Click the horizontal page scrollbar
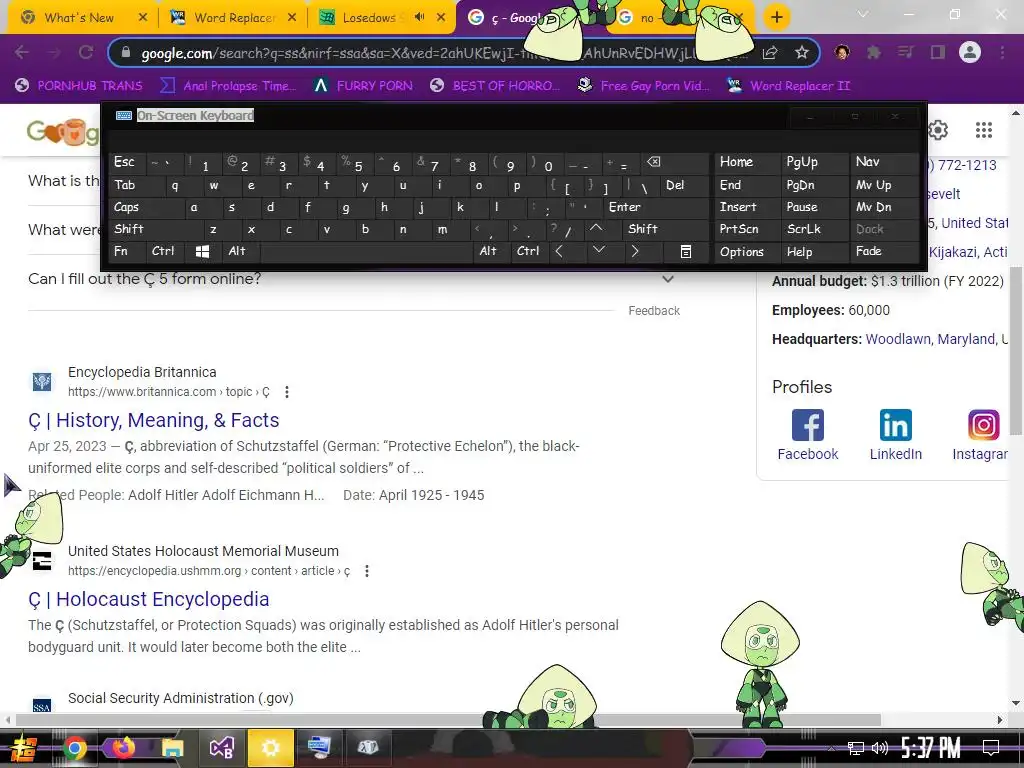The image size is (1024, 768). 448,720
